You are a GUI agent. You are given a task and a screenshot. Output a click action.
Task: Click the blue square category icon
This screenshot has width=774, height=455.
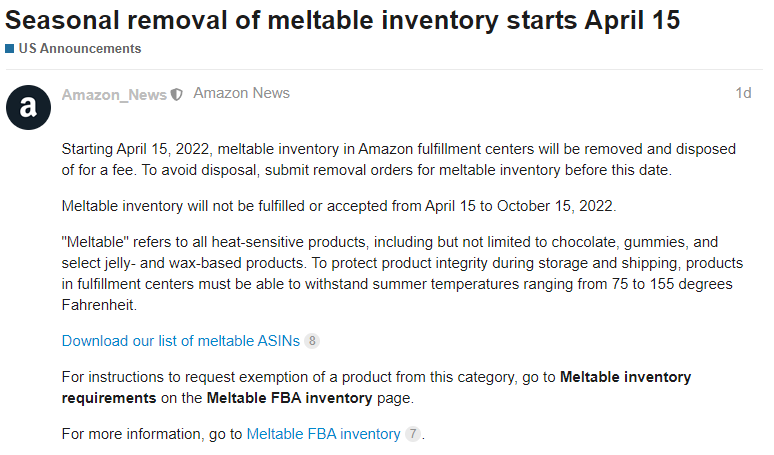click(9, 49)
